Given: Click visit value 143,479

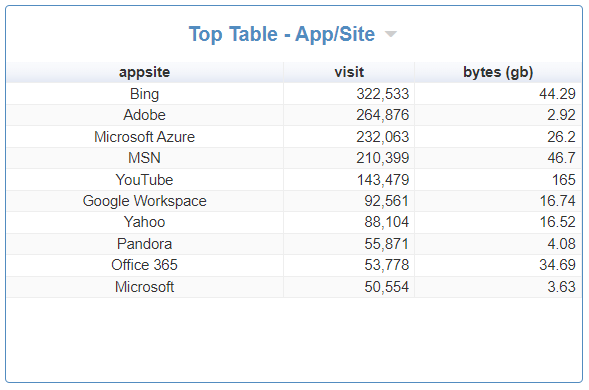Looking at the screenshot, I should pyautogui.click(x=382, y=180).
